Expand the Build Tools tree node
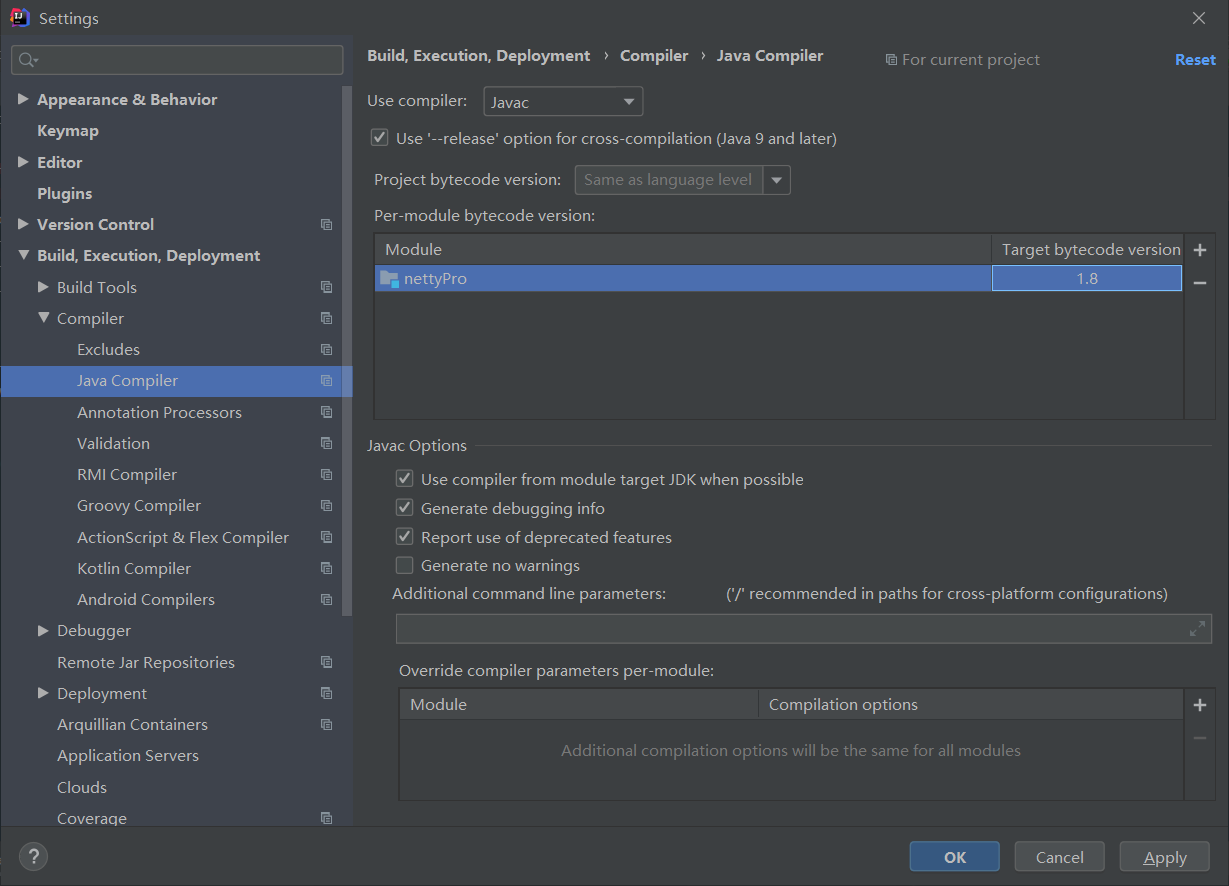This screenshot has height=886, width=1229. tap(43, 287)
